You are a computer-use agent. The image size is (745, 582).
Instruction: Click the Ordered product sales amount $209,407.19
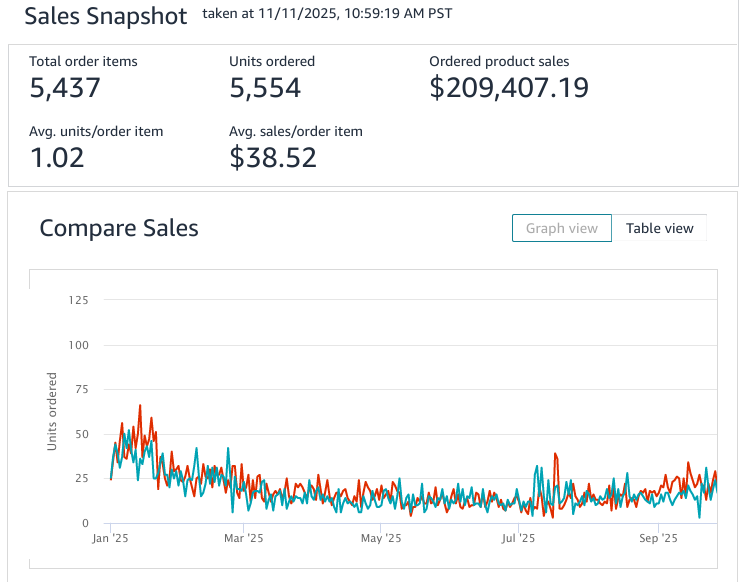(x=509, y=88)
